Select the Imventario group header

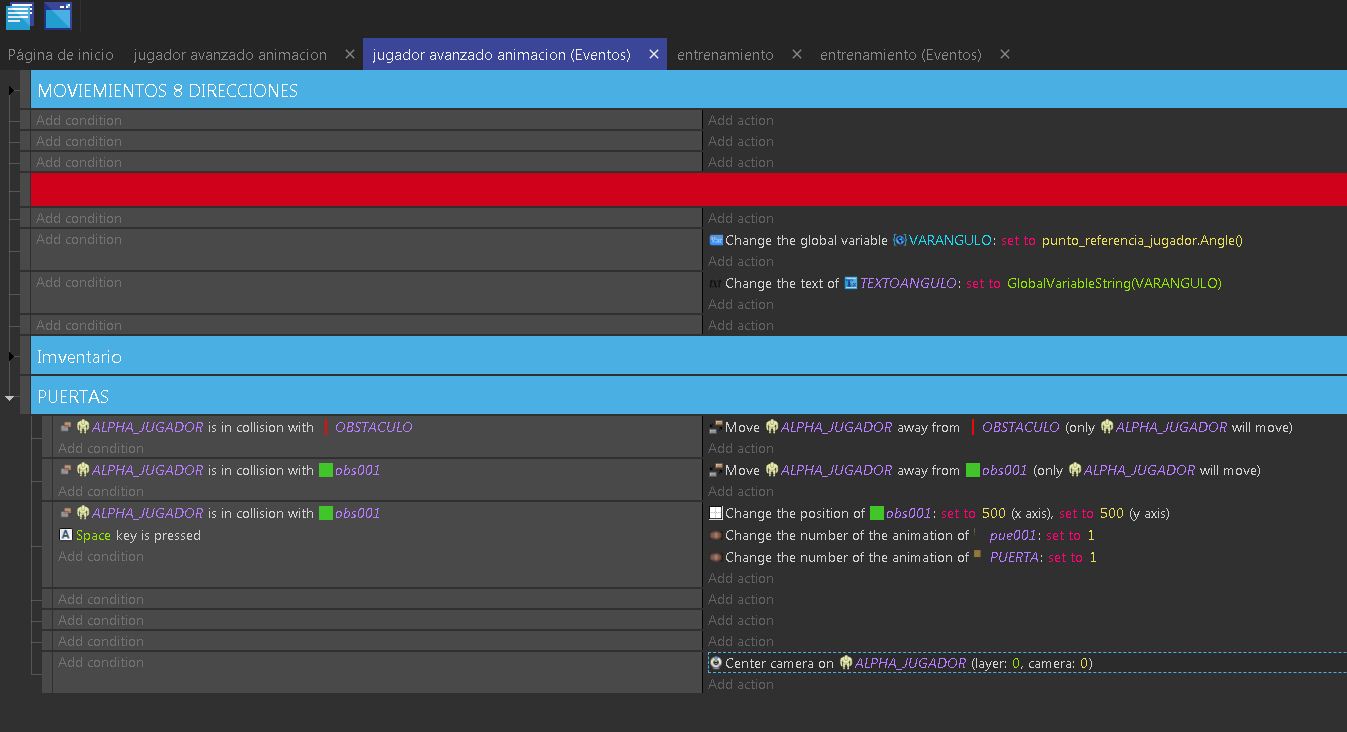coord(689,356)
